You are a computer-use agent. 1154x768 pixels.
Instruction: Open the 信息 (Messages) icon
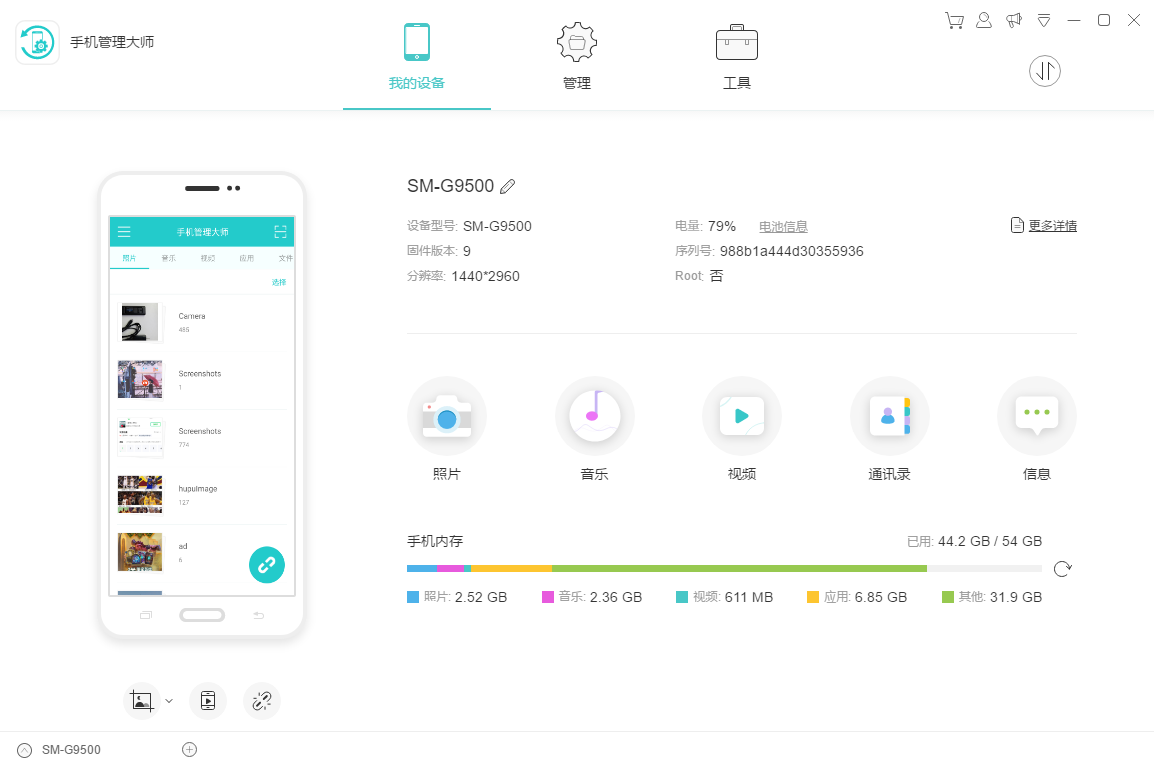(1036, 415)
